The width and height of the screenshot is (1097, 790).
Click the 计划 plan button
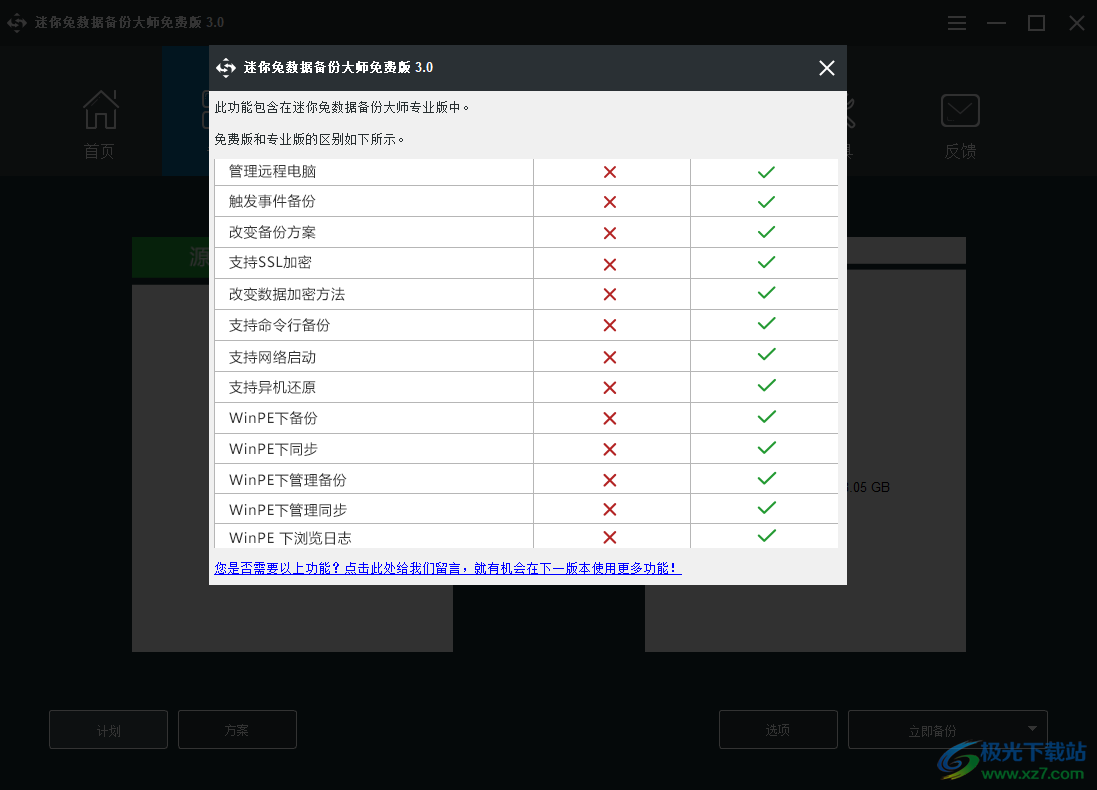pos(108,729)
